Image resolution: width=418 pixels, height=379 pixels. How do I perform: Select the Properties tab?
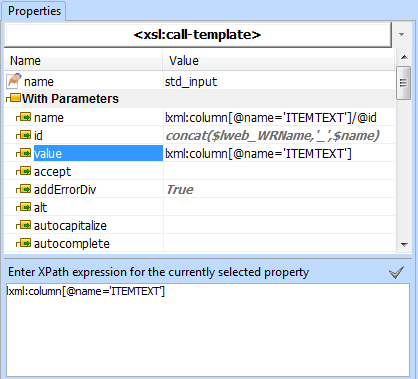pyautogui.click(x=34, y=11)
